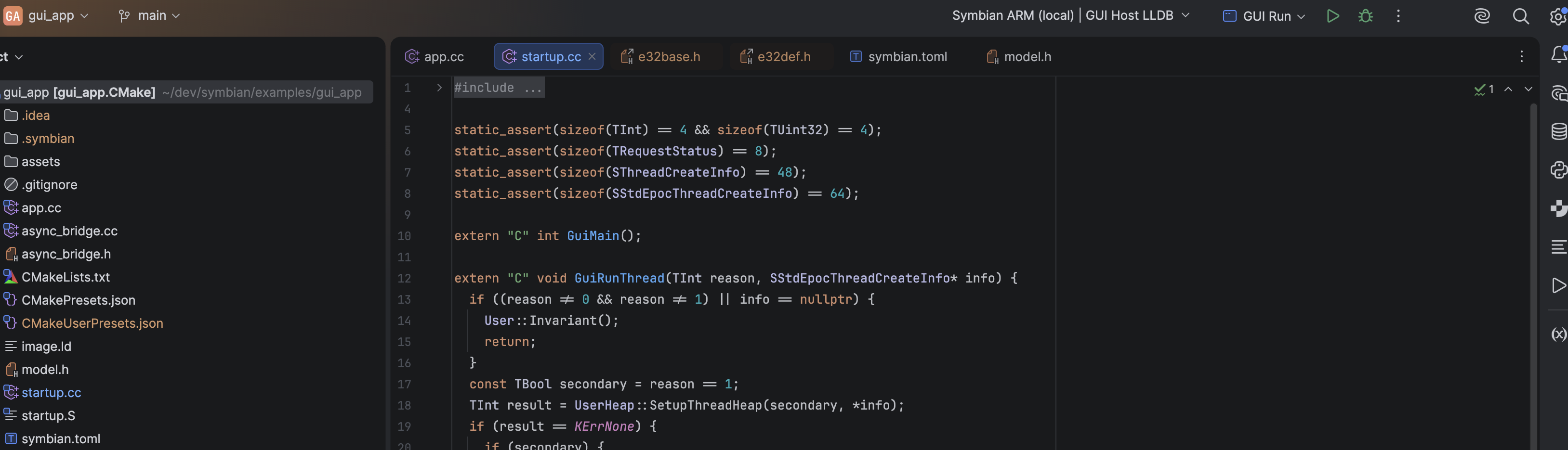Open the Run tool window on right sidebar
Image resolution: width=1568 pixels, height=450 pixels.
[x=1559, y=285]
